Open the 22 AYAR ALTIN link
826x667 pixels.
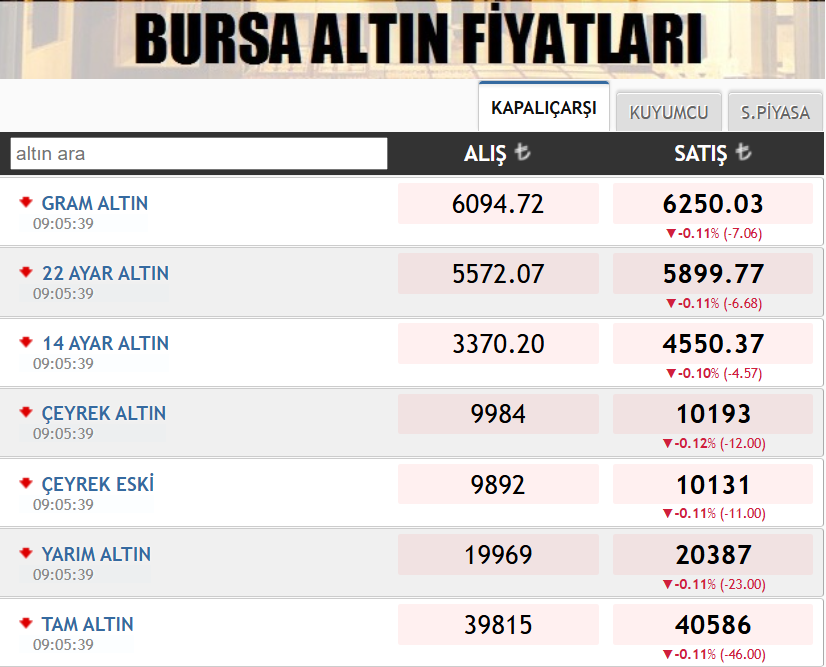[105, 273]
